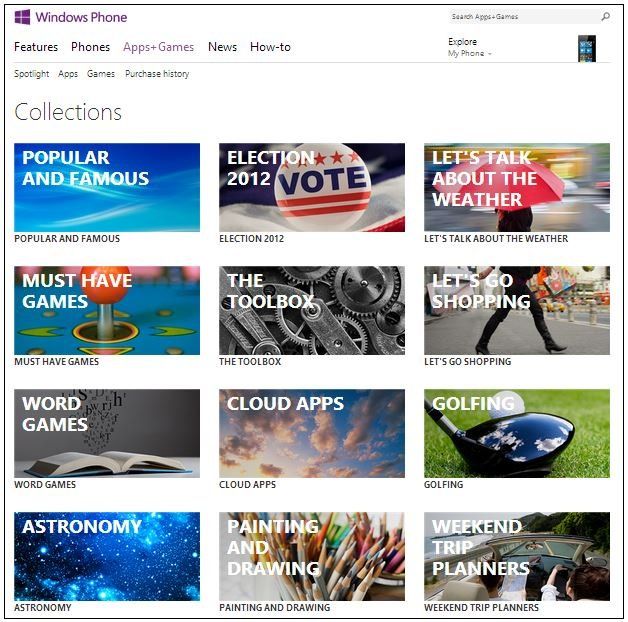Open the Let's Talk About the Weather tile
Screen dimensions: 628x622
517,187
